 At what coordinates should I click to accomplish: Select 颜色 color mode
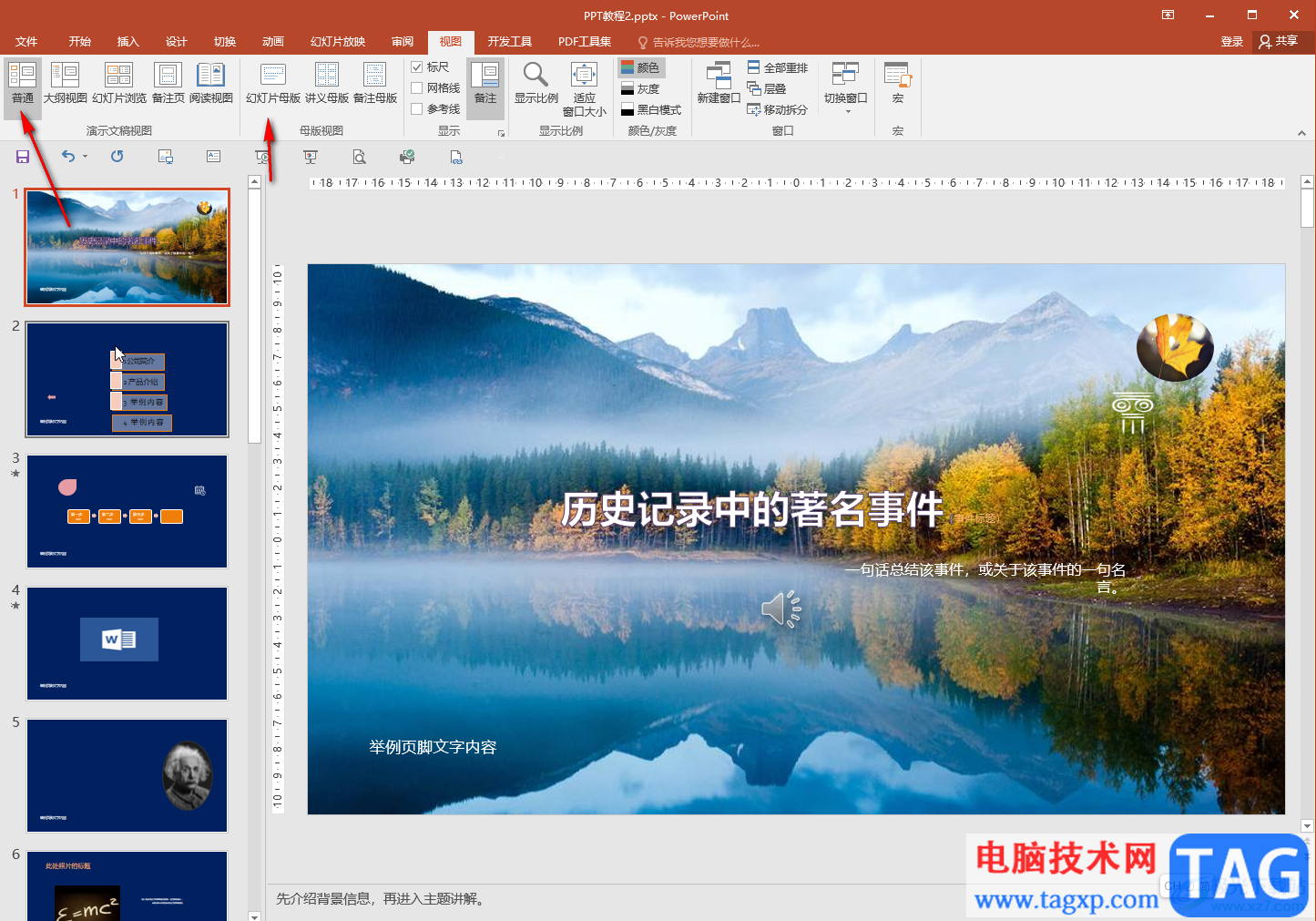[642, 67]
